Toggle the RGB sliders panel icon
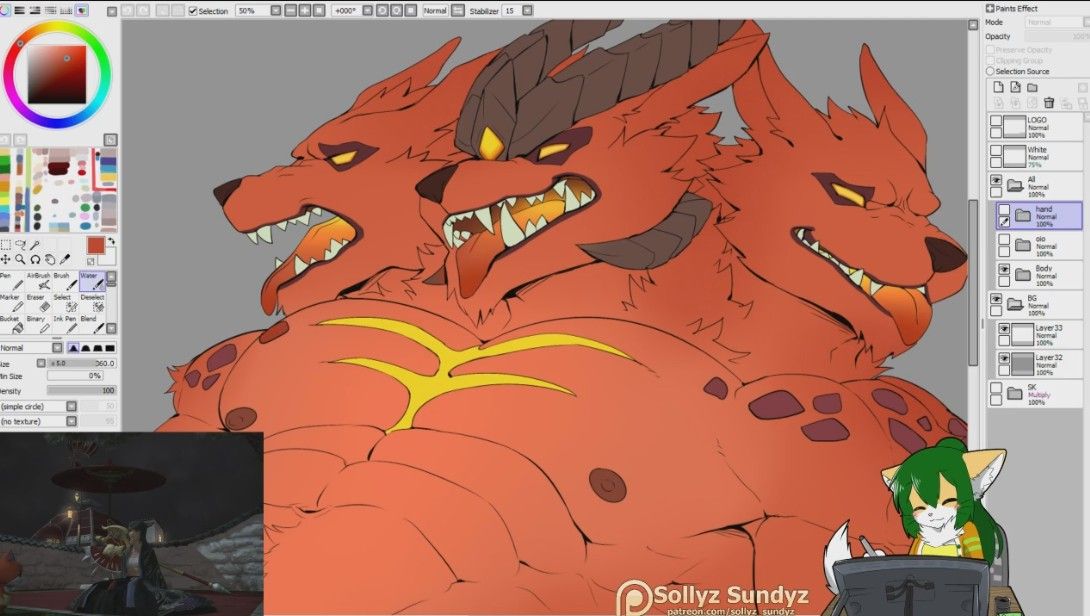Image resolution: width=1090 pixels, height=616 pixels. 19,10
